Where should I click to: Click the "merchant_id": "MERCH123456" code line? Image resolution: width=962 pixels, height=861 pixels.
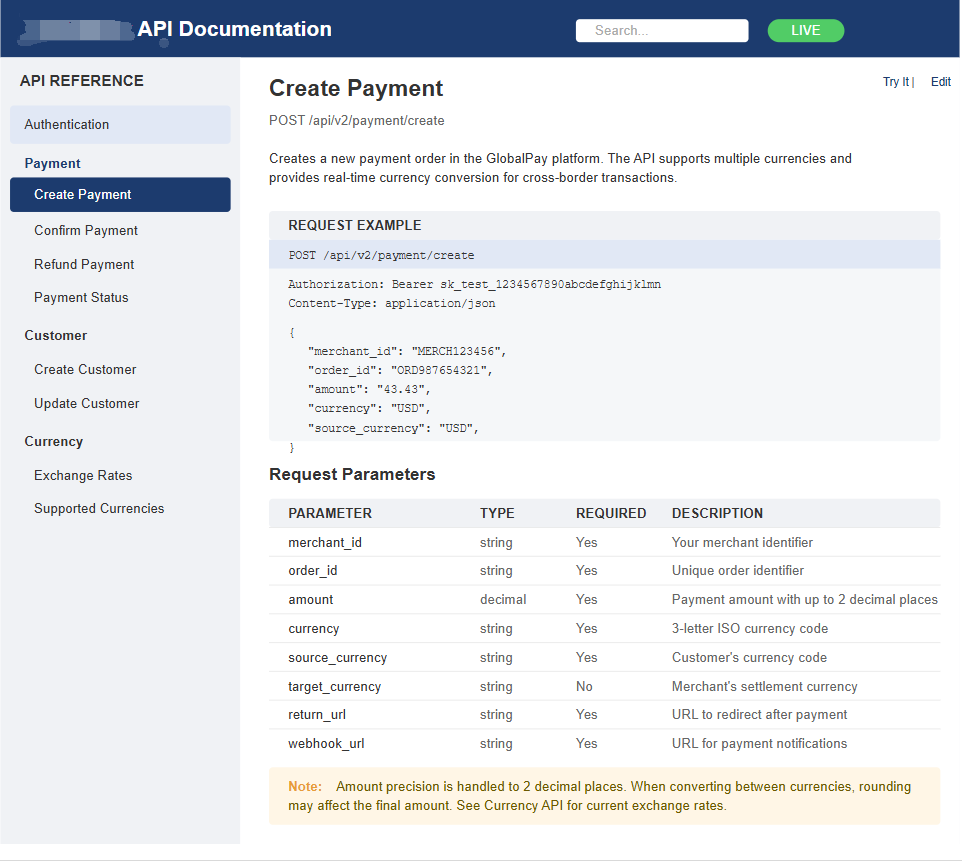[x=407, y=351]
